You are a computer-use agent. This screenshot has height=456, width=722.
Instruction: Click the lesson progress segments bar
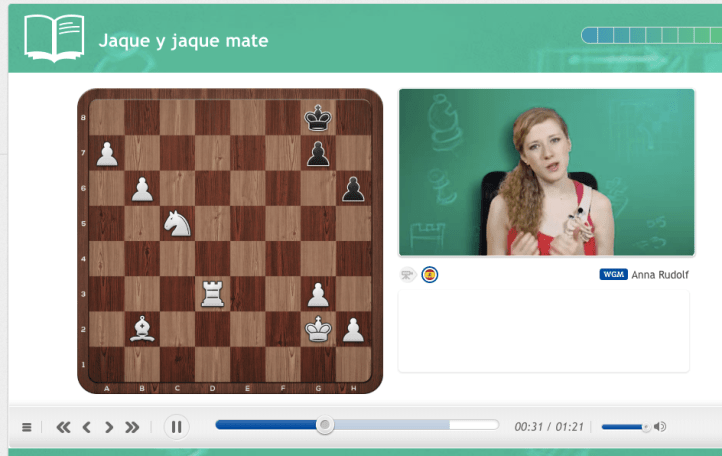[650, 36]
